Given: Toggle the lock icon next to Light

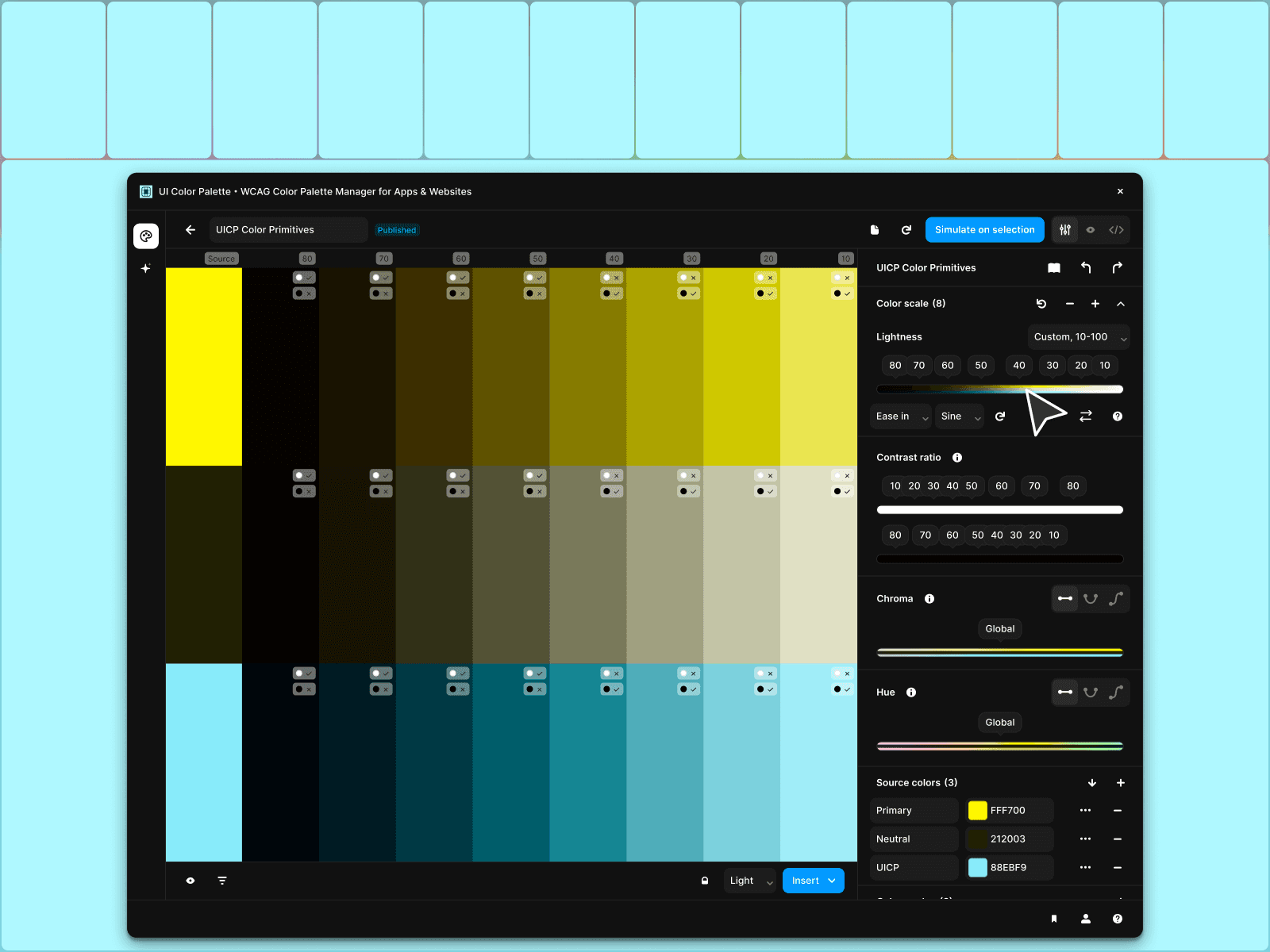Looking at the screenshot, I should pyautogui.click(x=705, y=881).
